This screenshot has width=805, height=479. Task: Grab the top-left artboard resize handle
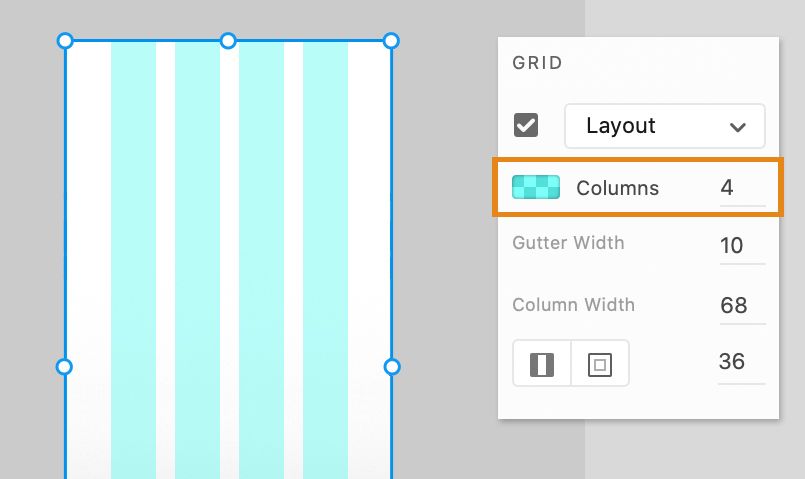click(65, 41)
